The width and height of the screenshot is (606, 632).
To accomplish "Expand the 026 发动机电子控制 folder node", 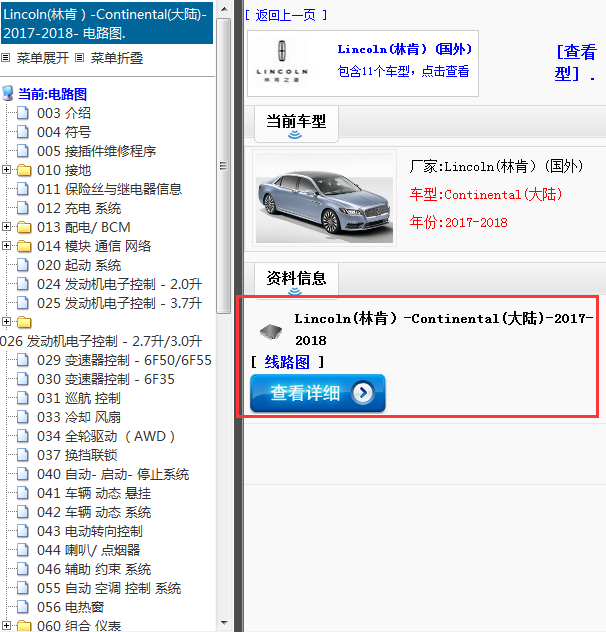I will coord(6,321).
